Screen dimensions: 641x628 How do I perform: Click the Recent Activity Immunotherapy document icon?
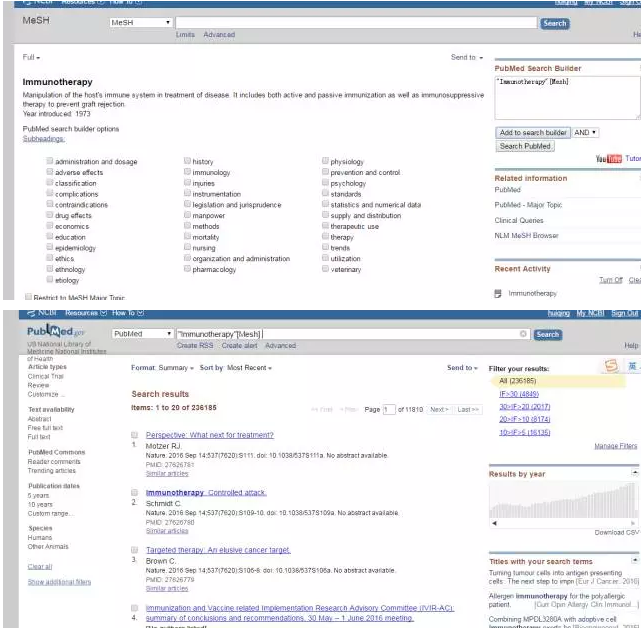tap(498, 294)
